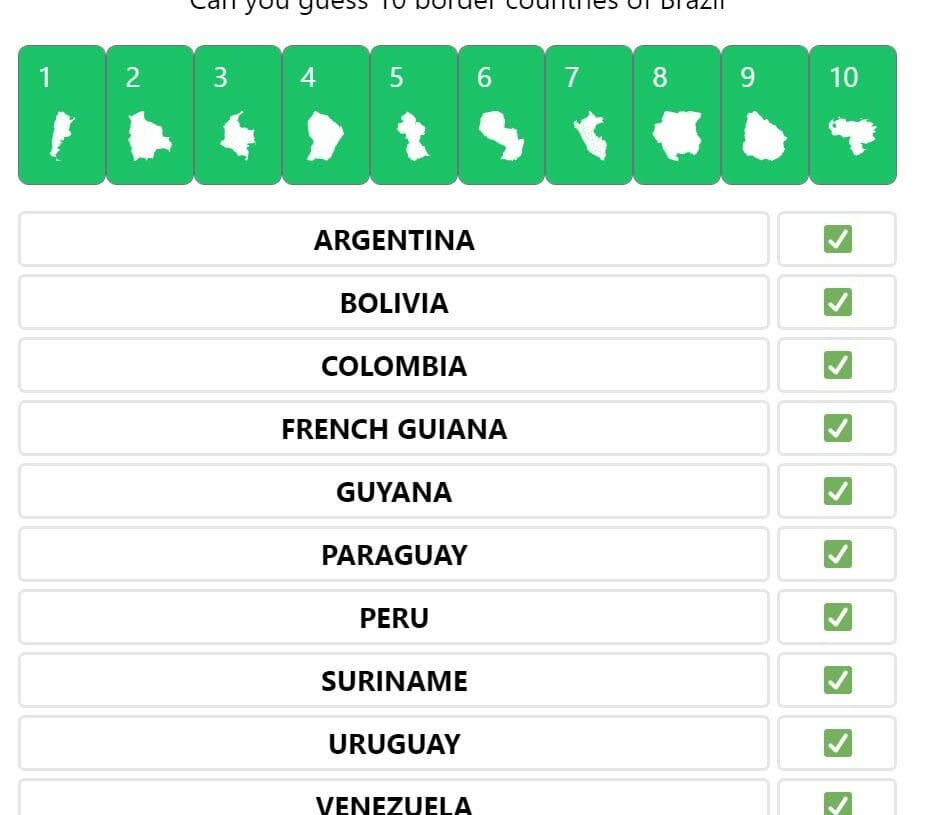Toggle the green checkmark beside PARAGUAY

pyautogui.click(x=838, y=554)
